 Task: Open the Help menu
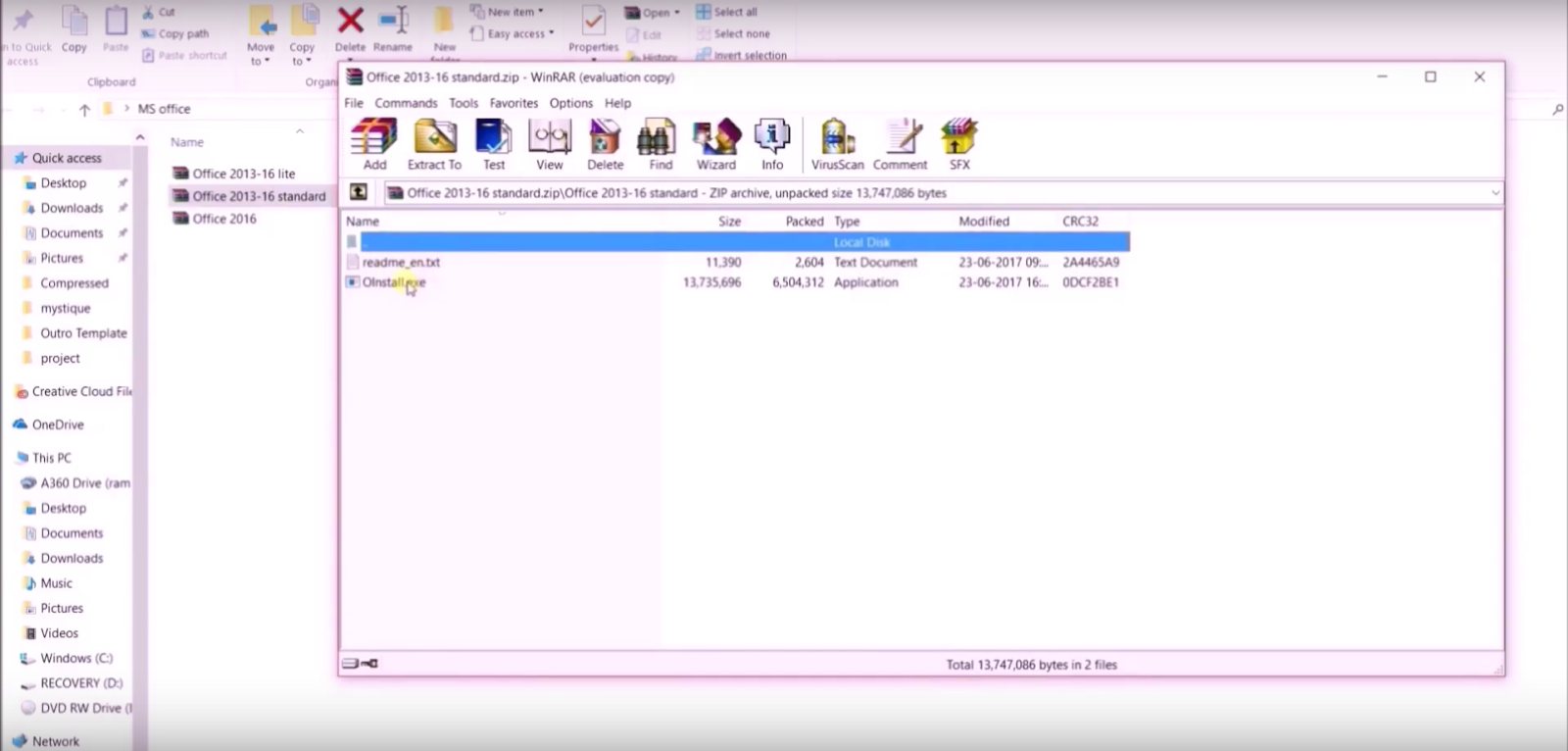[x=617, y=103]
